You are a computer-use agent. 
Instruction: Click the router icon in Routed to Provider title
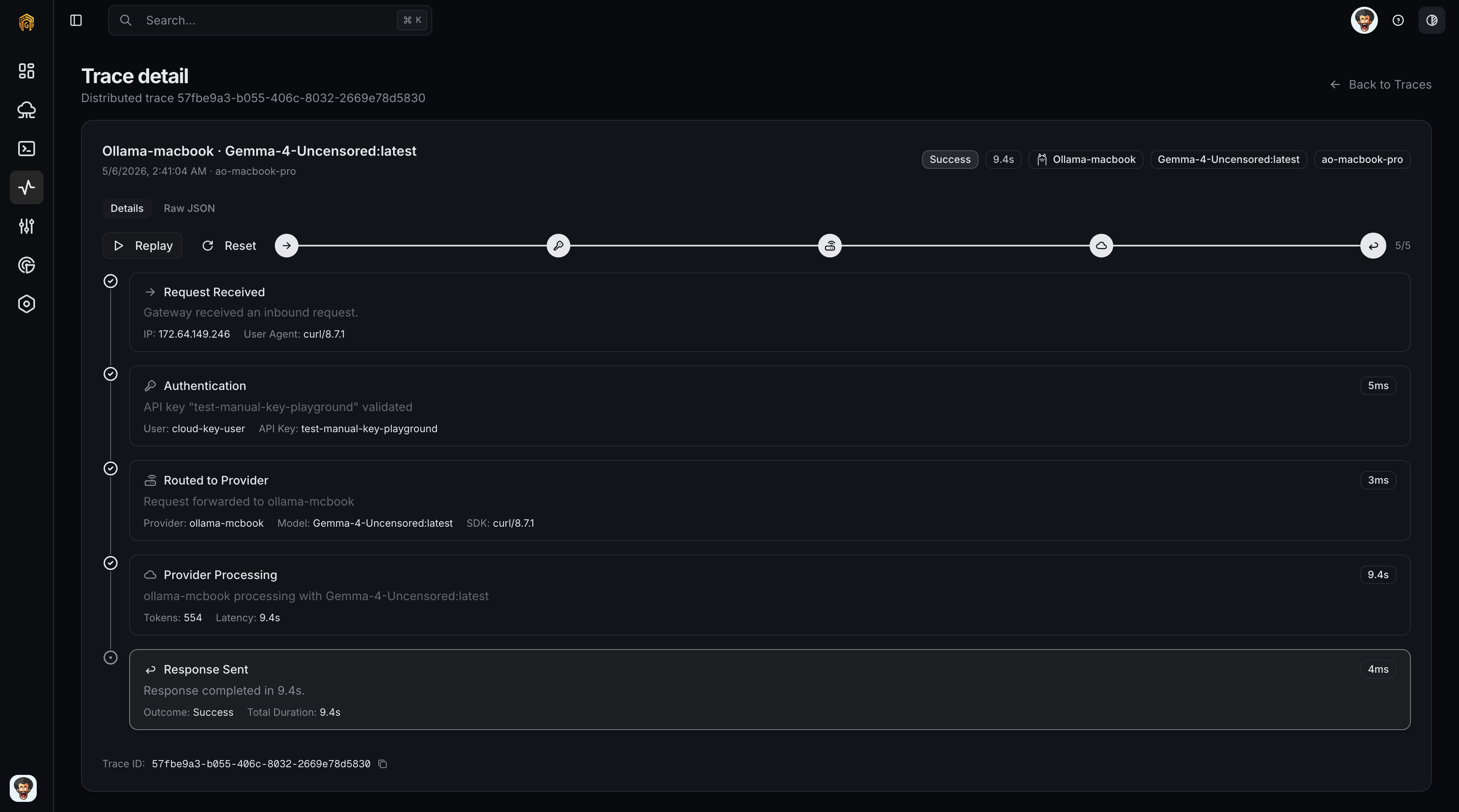pos(150,480)
